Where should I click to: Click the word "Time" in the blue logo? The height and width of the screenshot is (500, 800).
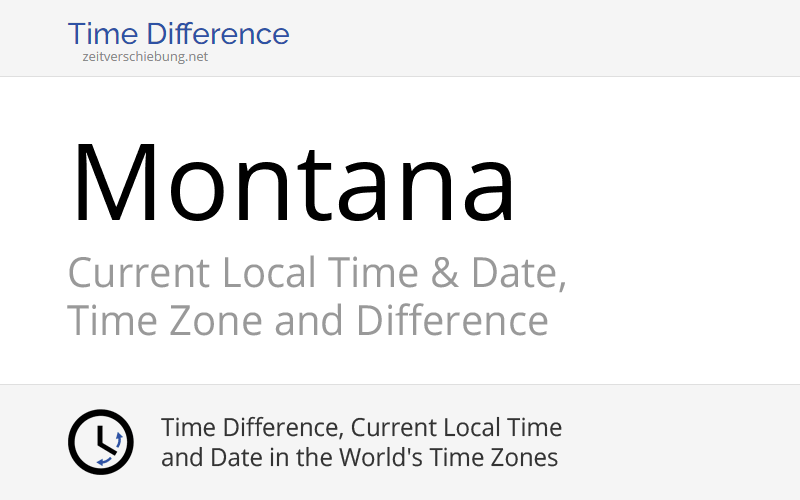point(100,34)
